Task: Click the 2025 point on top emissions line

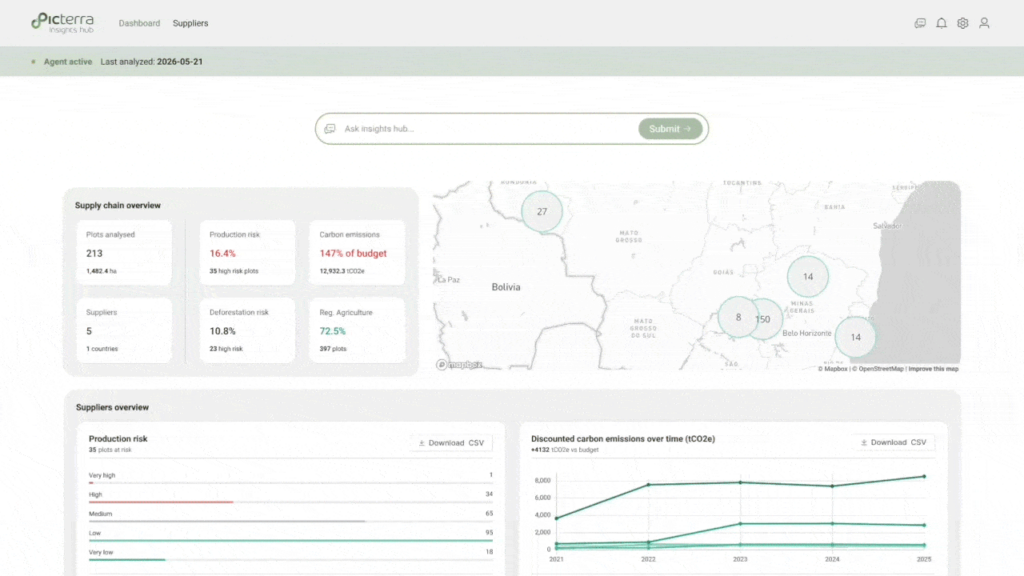Action: pos(923,477)
